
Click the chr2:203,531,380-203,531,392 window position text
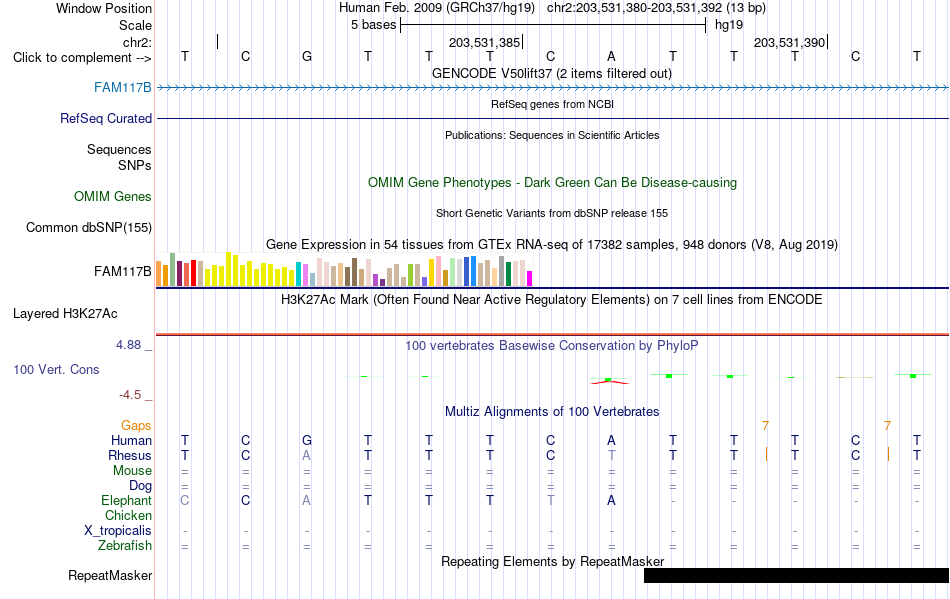(656, 8)
